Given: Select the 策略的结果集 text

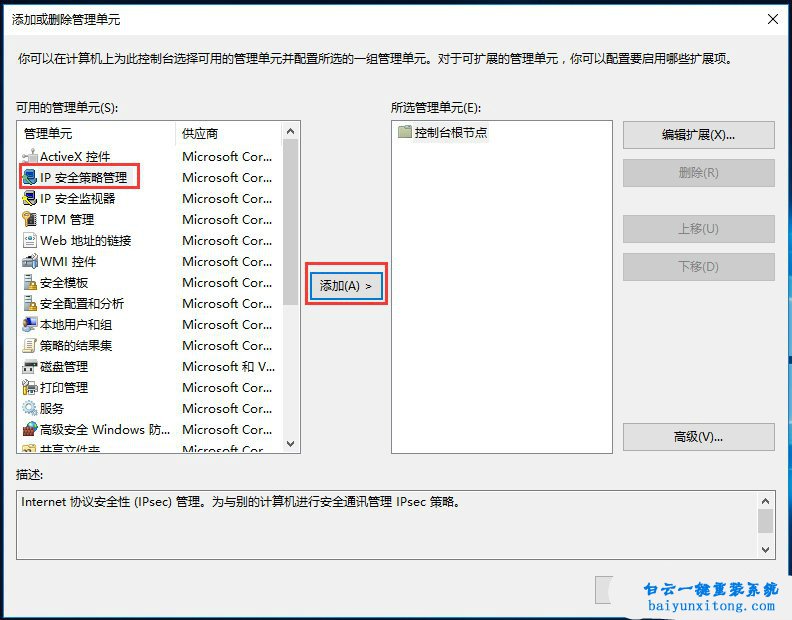Looking at the screenshot, I should 76,345.
